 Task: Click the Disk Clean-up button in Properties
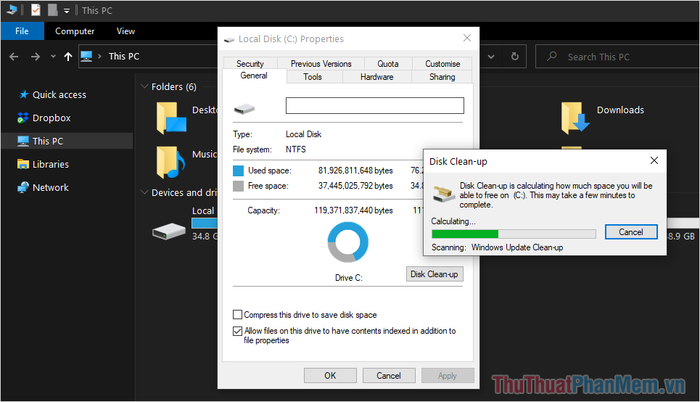434,274
